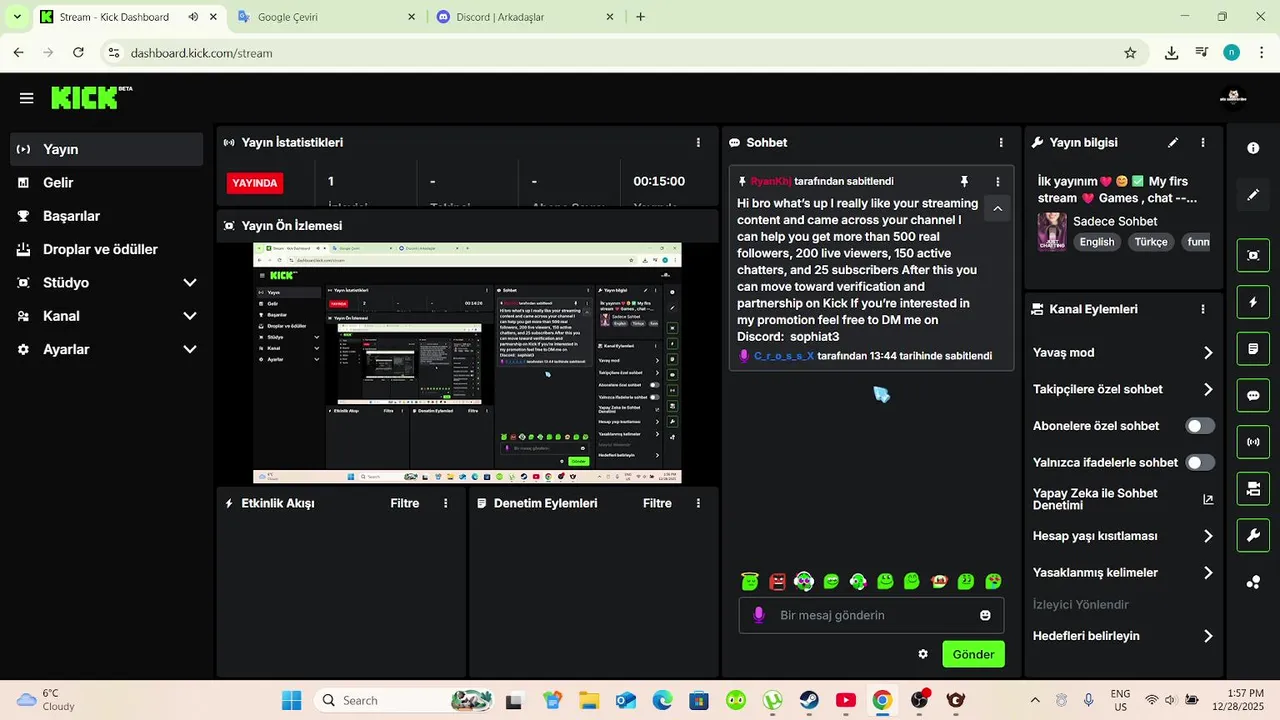This screenshot has width=1280, height=720.
Task: Open Yayın bilgisi three-dot menu
Action: coord(1203,143)
